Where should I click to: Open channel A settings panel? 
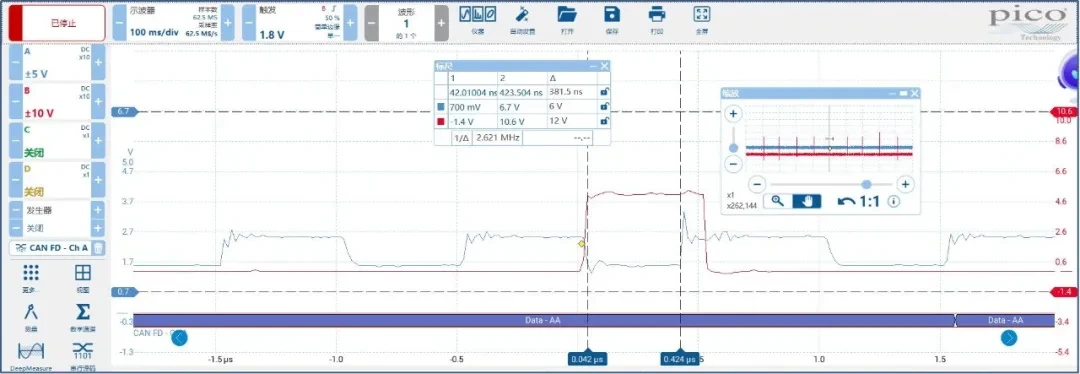[56, 63]
